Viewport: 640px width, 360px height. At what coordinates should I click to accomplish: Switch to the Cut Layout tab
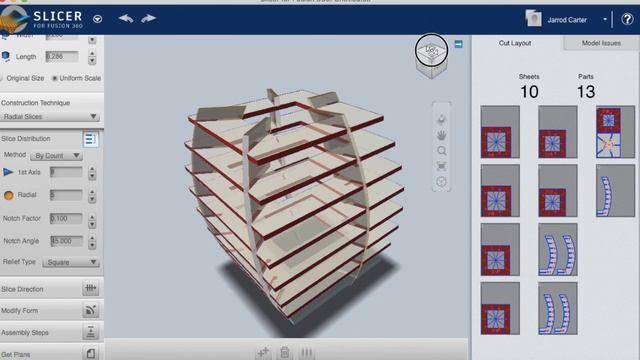(515, 43)
